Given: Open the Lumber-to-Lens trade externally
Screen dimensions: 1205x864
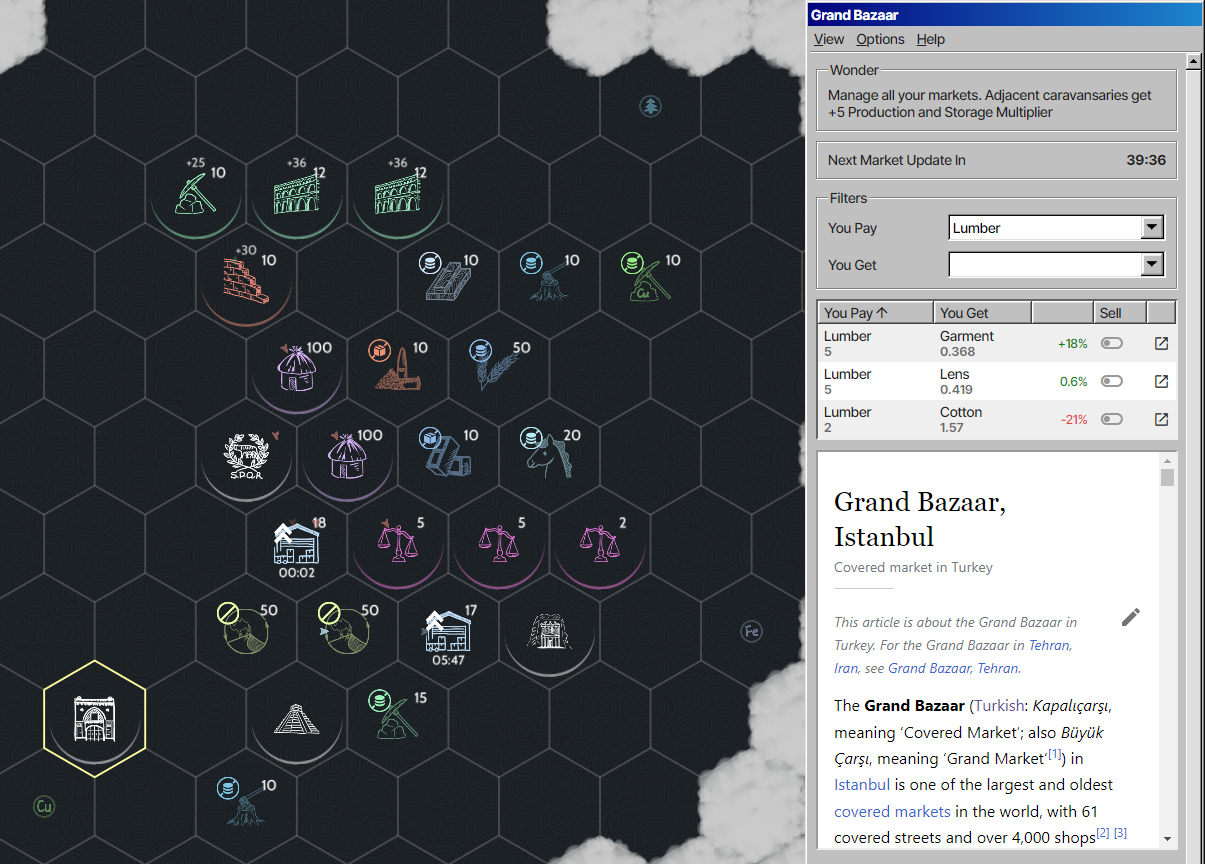Looking at the screenshot, I should click(1161, 381).
